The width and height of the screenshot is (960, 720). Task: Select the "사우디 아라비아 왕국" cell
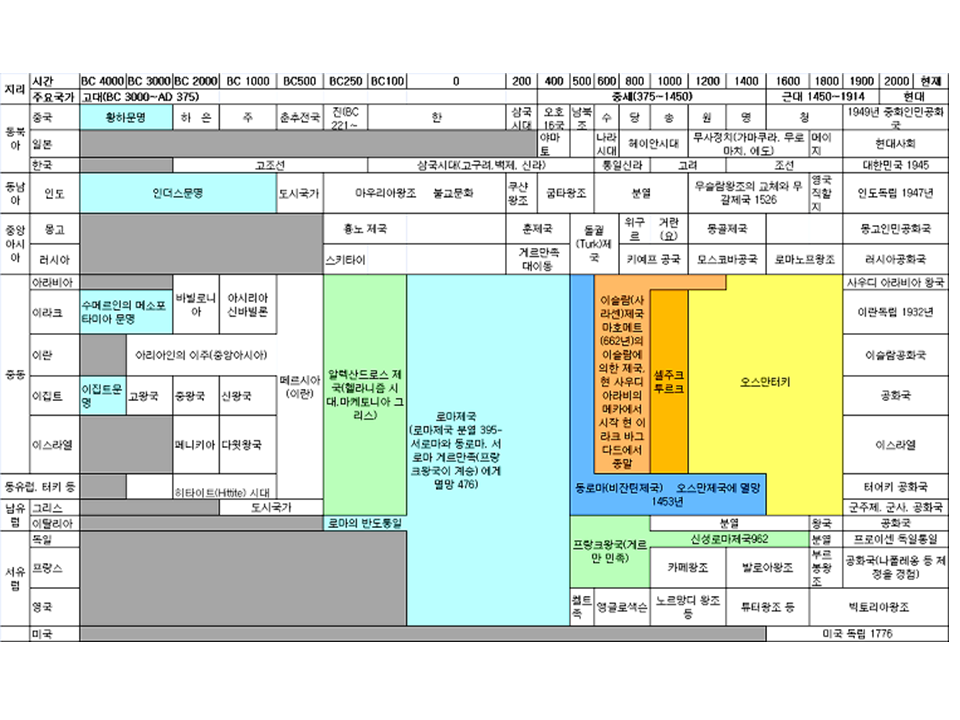point(896,282)
